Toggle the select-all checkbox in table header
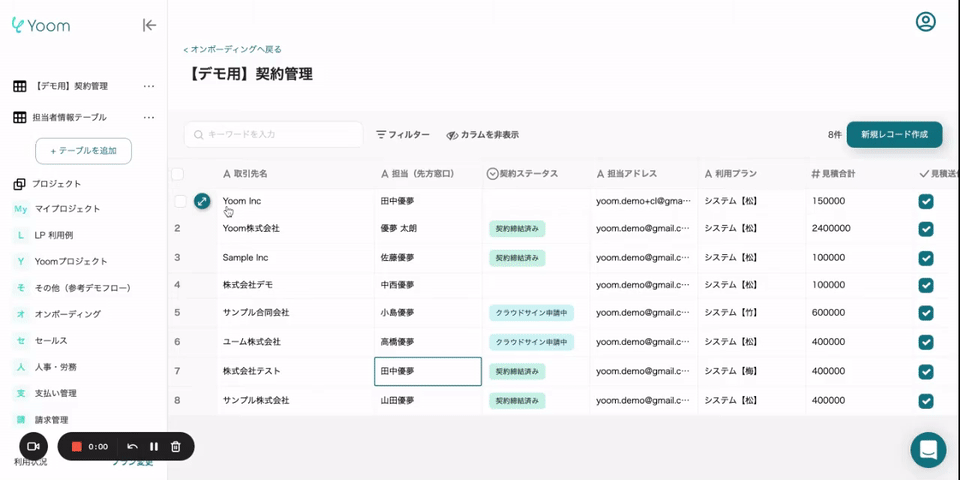Image resolution: width=960 pixels, height=480 pixels. point(178,174)
